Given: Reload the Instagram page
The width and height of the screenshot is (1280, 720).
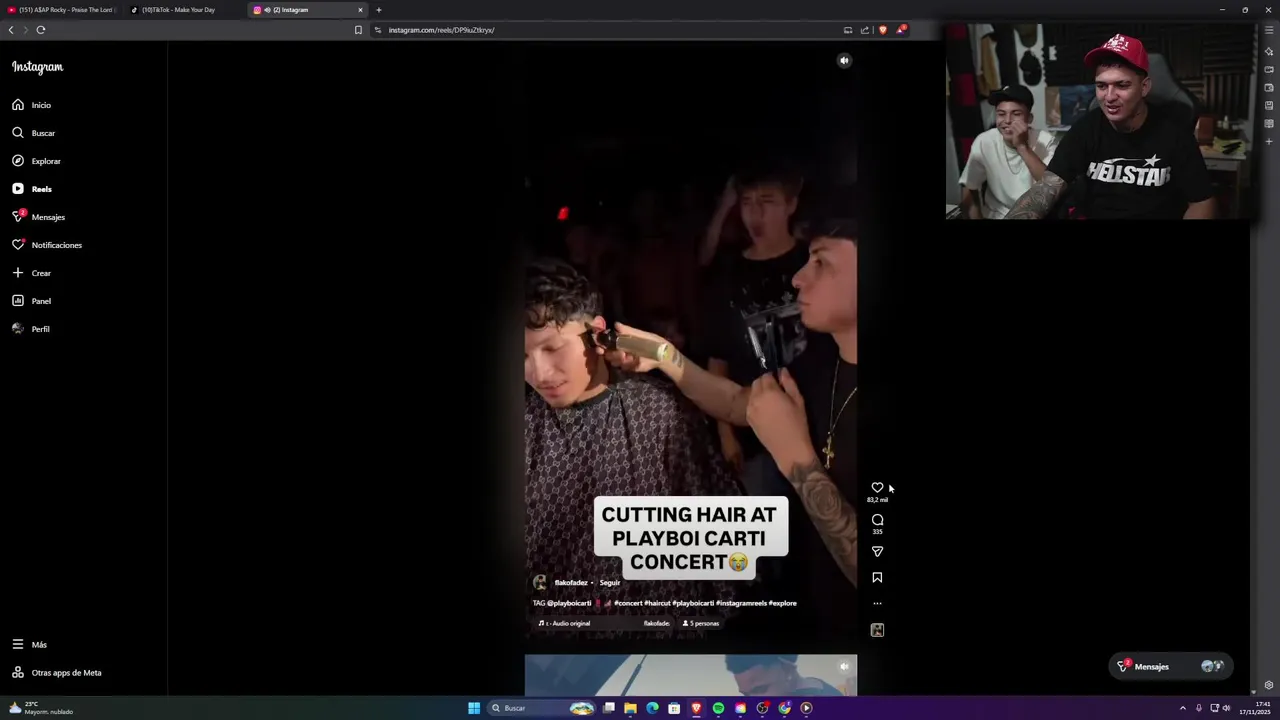Looking at the screenshot, I should coord(41,30).
